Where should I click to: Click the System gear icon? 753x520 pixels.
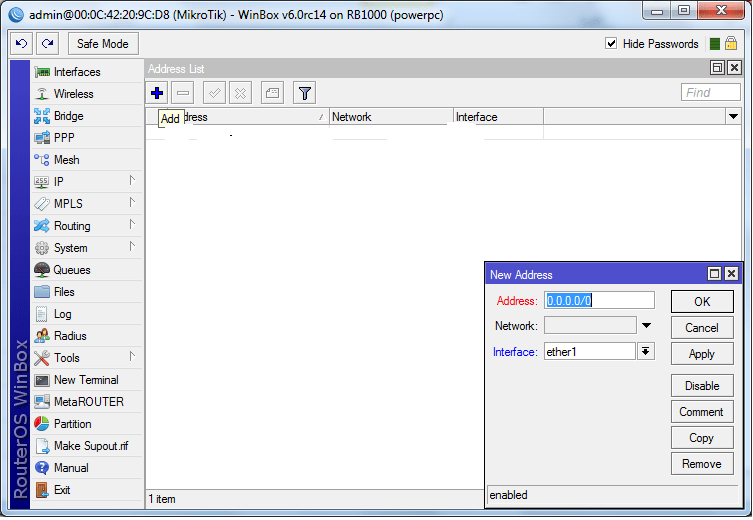pyautogui.click(x=42, y=248)
